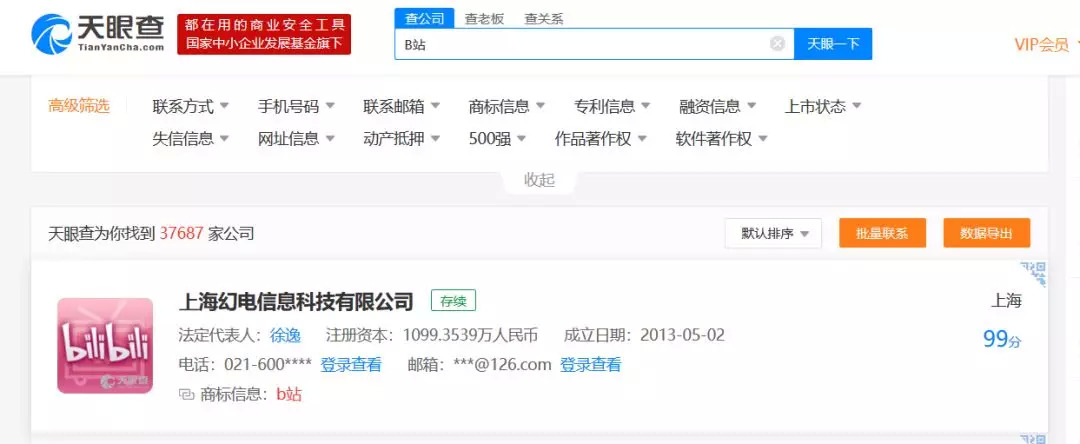This screenshot has width=1080, height=444.
Task: Click the QR code icon on company card
Action: pyautogui.click(x=1033, y=273)
